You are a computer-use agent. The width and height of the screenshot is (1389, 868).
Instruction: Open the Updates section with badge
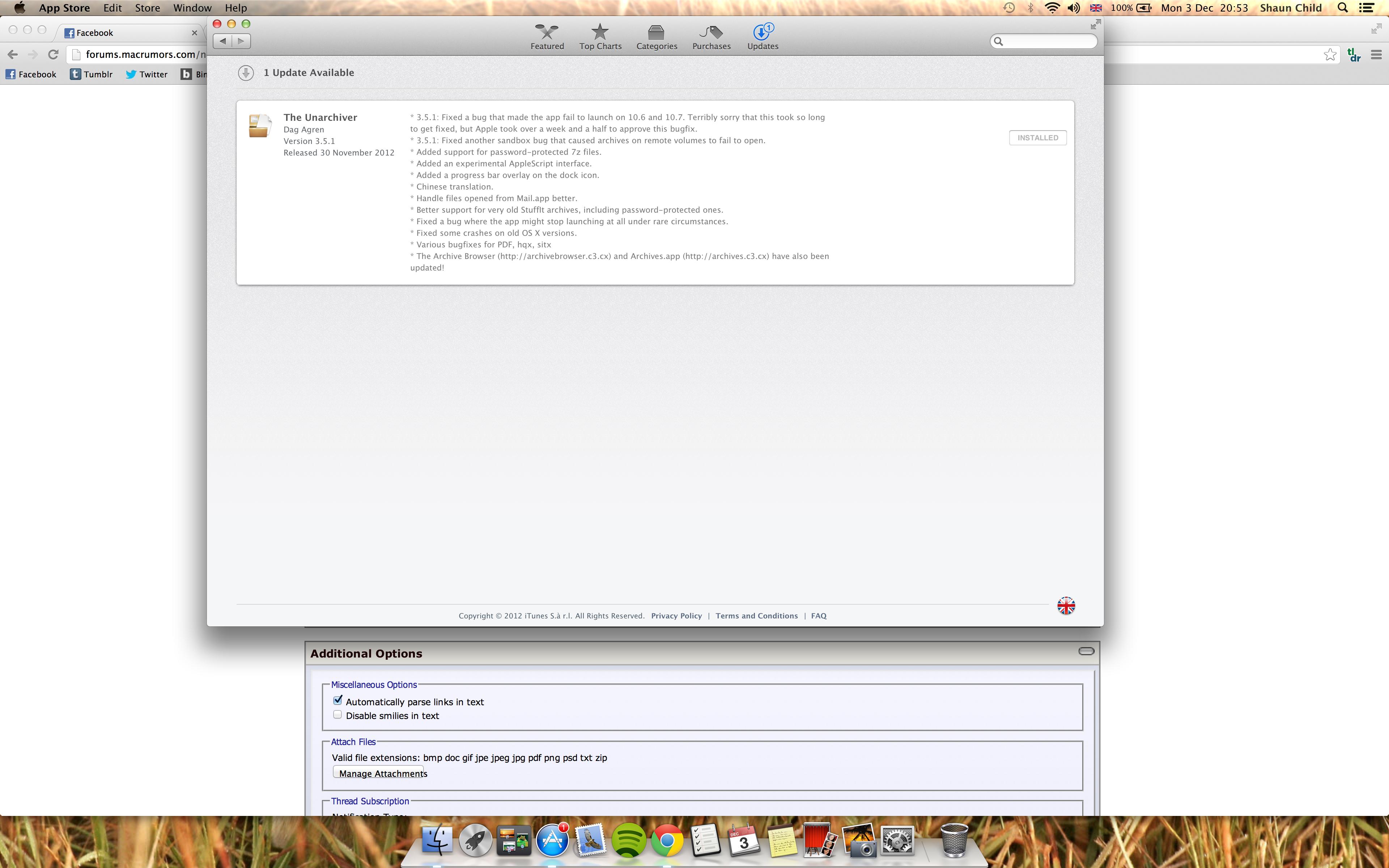tap(763, 37)
